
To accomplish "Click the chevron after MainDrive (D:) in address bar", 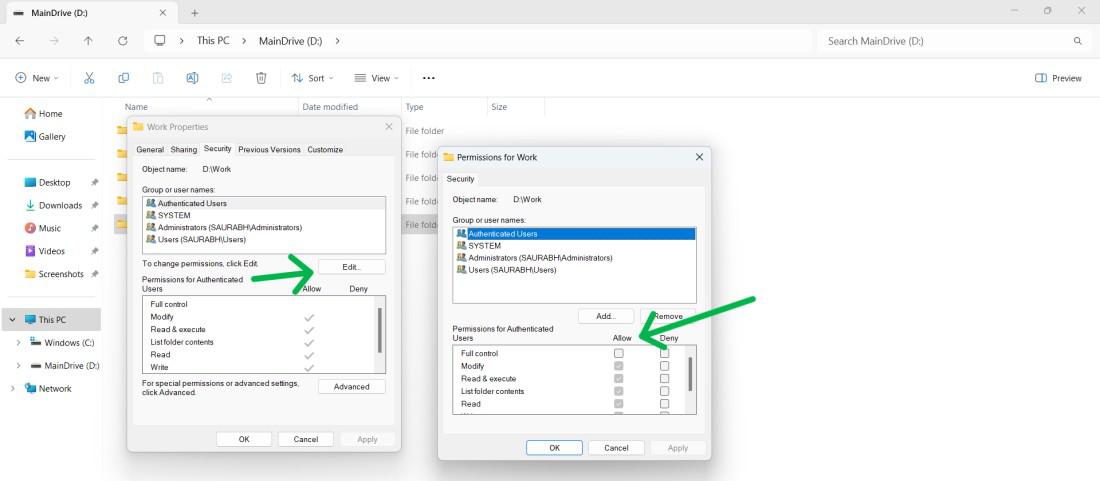I will (337, 41).
